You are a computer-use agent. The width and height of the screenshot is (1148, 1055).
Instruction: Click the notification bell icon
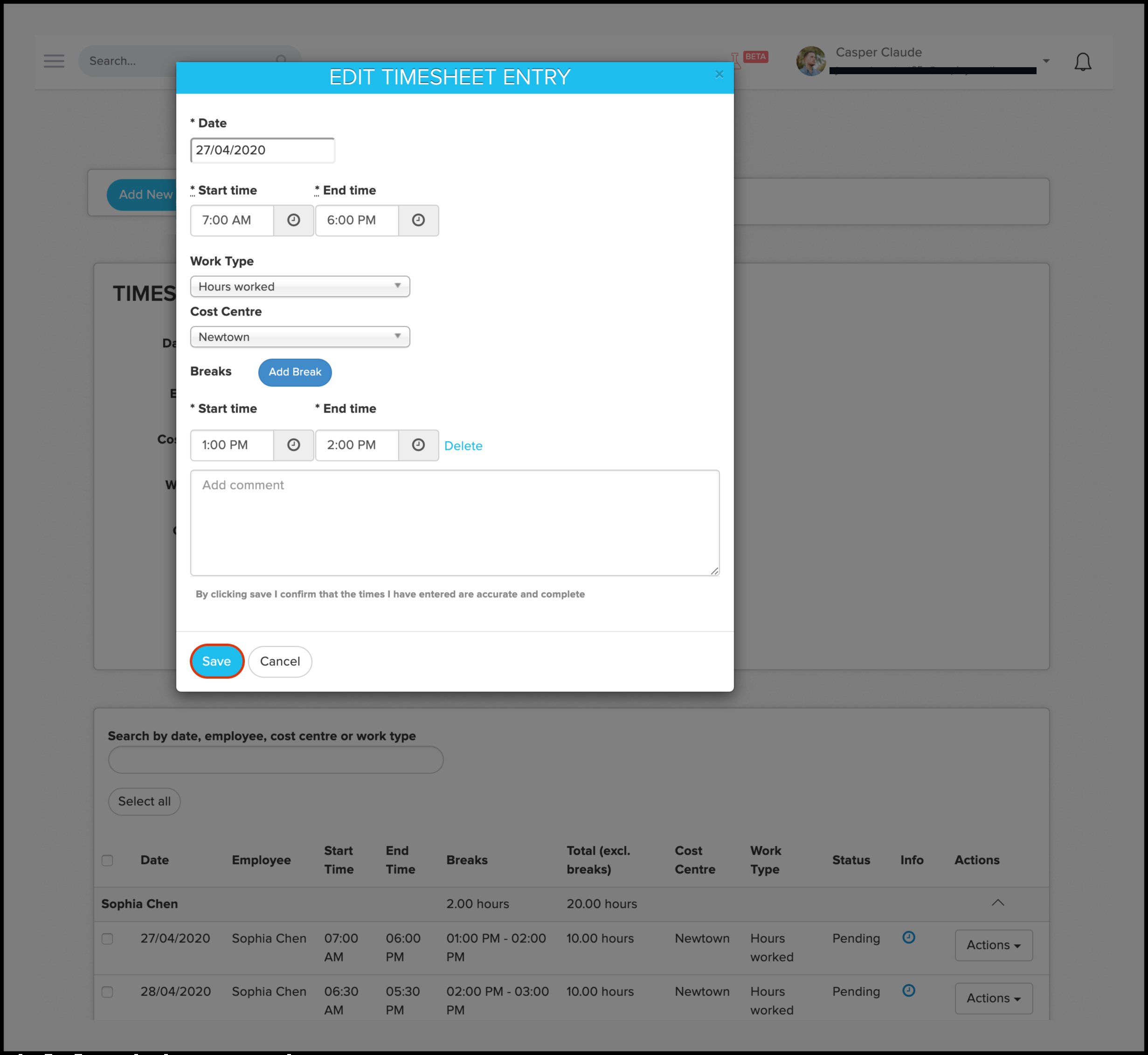click(1082, 62)
